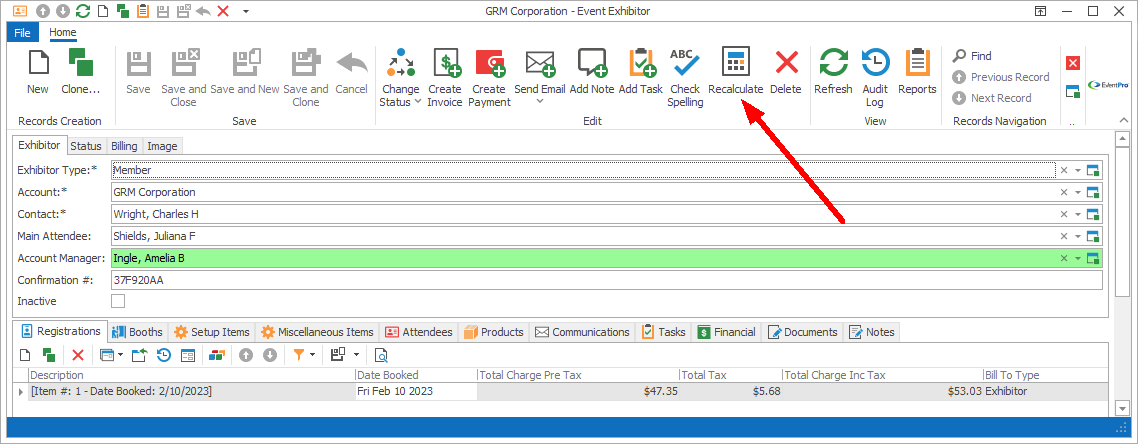
Task: Click the $53.03 total charge cell
Action: [x=882, y=392]
